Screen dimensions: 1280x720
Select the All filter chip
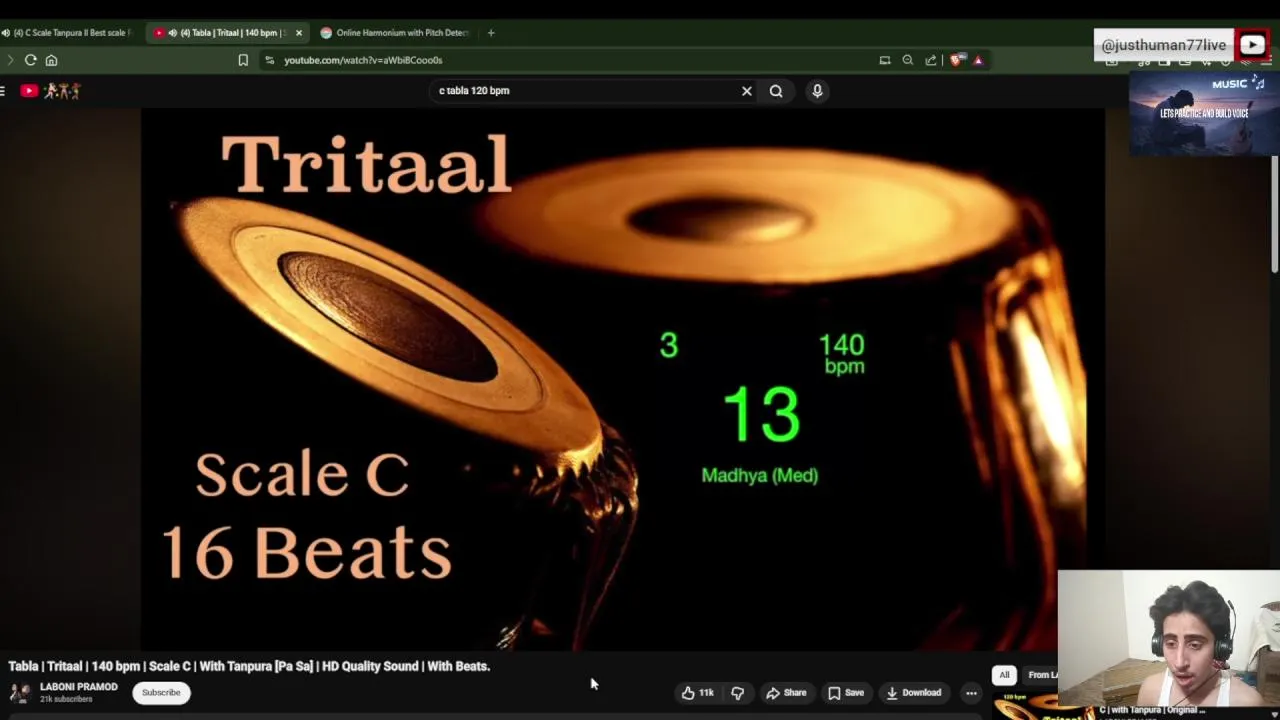[x=1004, y=675]
